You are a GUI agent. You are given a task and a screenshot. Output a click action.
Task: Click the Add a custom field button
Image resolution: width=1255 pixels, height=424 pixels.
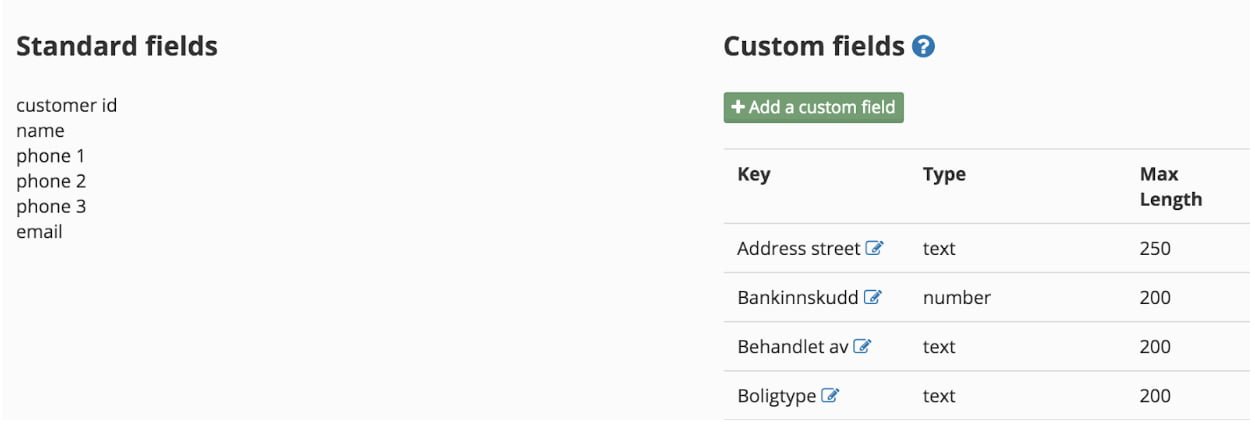click(x=814, y=107)
